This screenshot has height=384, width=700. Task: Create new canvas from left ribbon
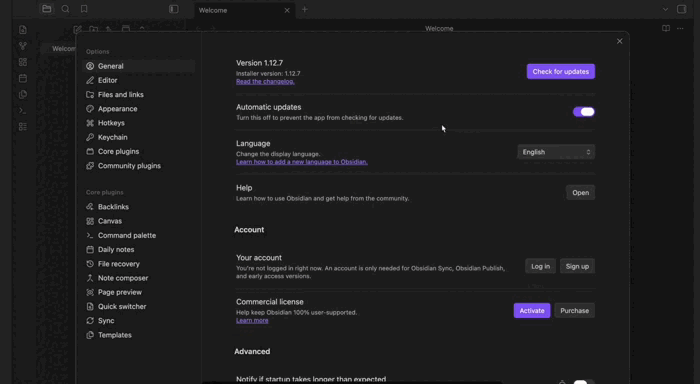[x=23, y=62]
